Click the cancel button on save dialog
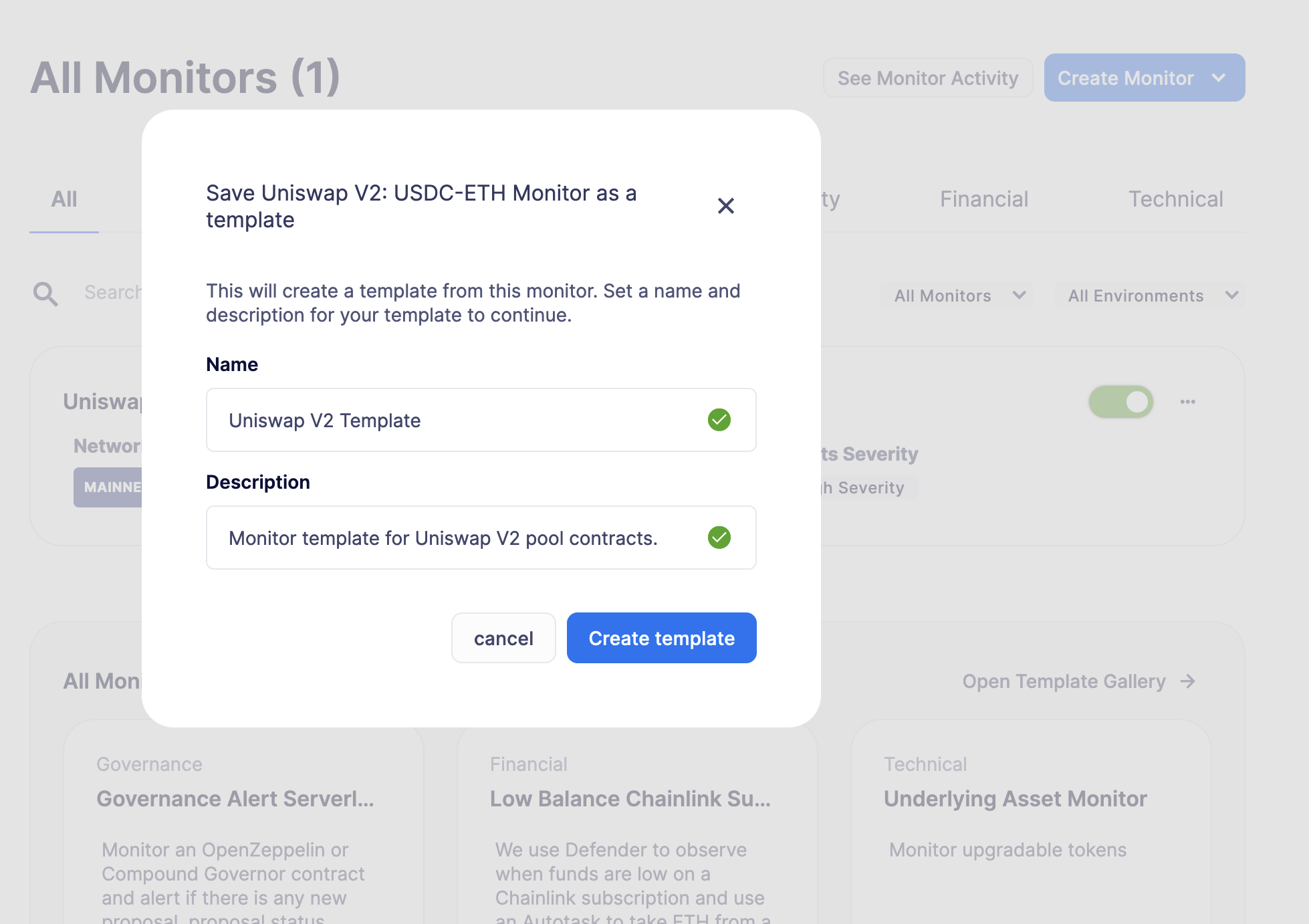 click(x=503, y=638)
